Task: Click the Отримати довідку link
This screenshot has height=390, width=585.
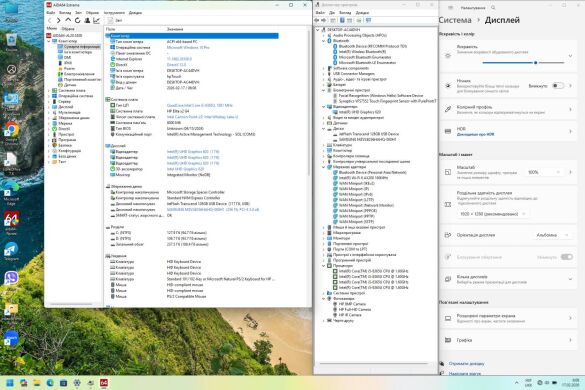Action: [466, 364]
